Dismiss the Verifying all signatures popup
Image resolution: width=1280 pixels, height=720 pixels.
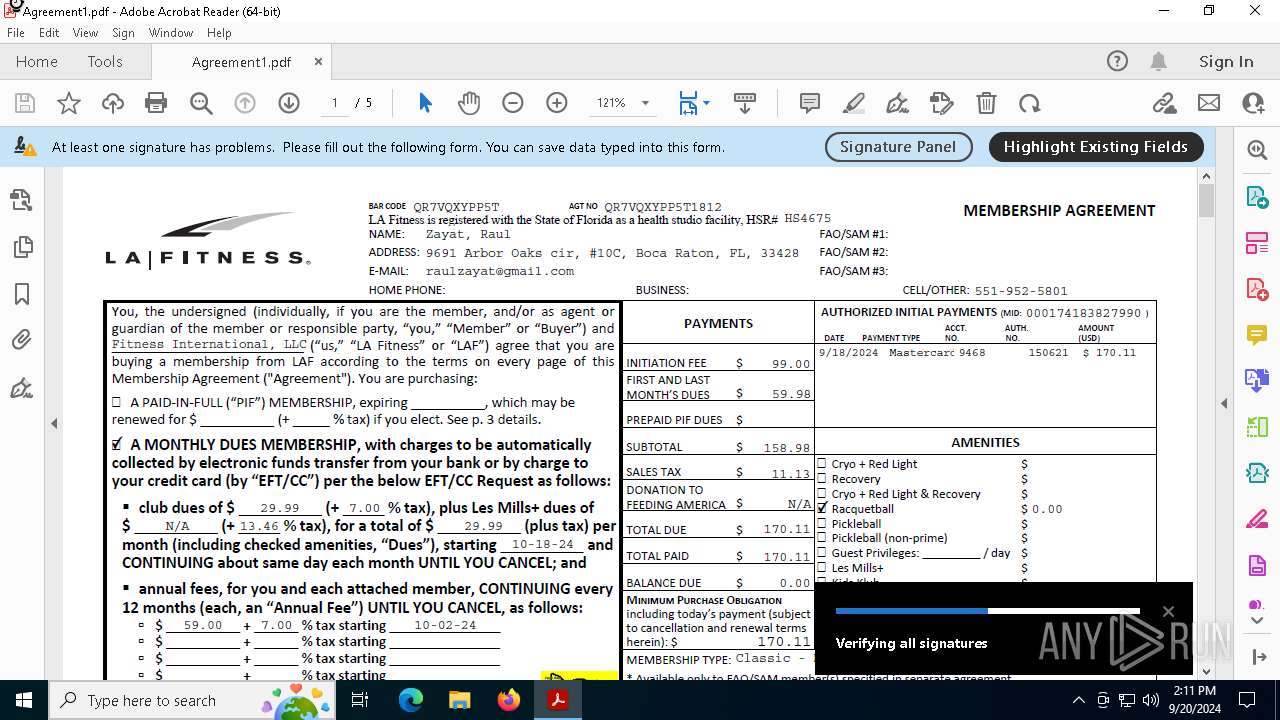click(1168, 612)
